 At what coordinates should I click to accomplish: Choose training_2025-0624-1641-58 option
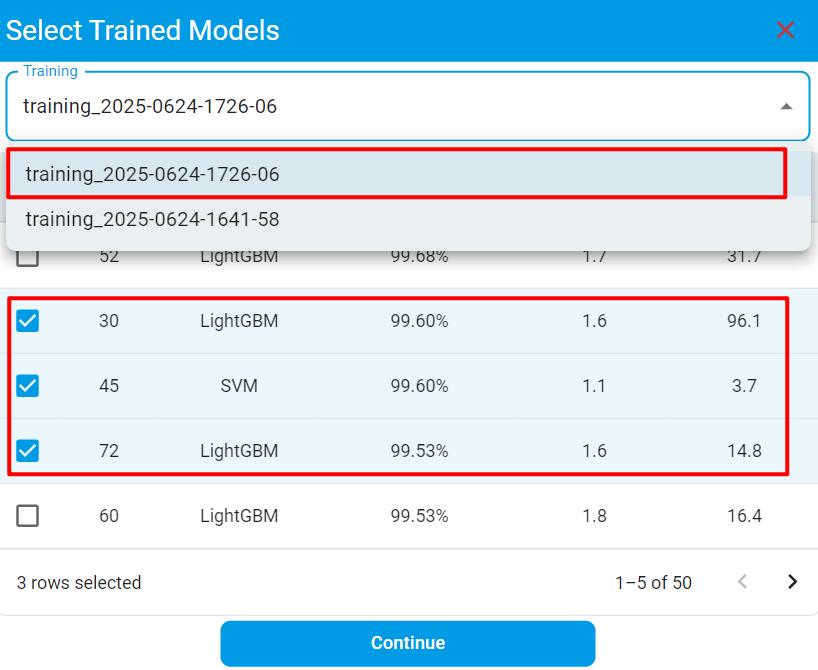[152, 219]
